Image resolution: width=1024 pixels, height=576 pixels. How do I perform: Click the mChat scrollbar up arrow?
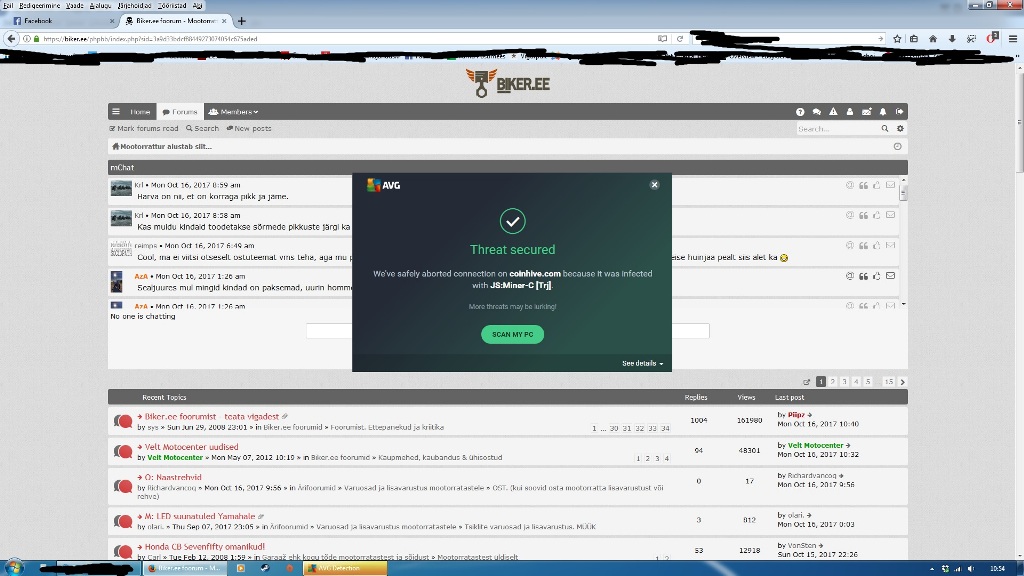pos(904,180)
